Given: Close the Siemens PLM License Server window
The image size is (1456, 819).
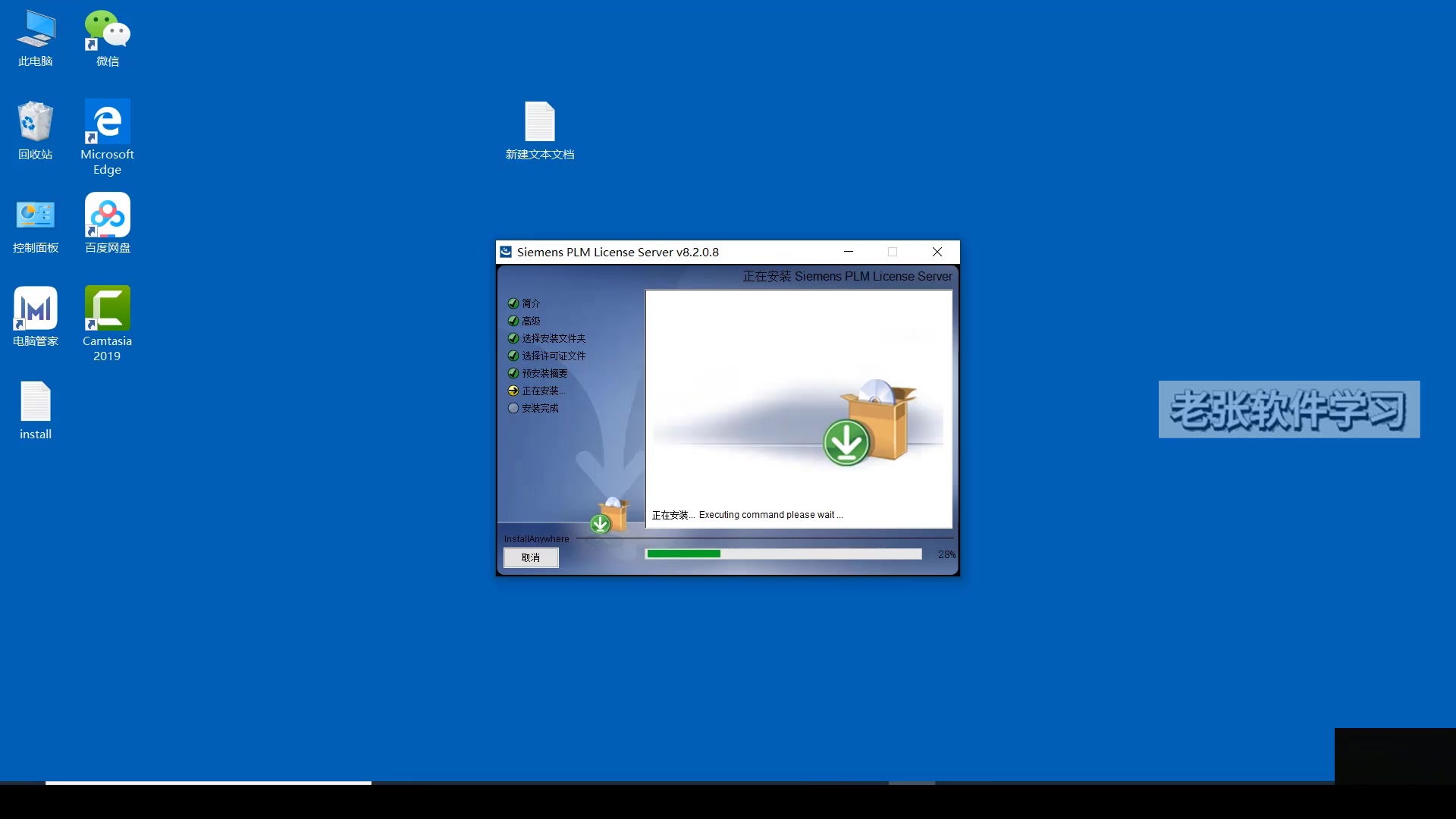Looking at the screenshot, I should [x=937, y=252].
